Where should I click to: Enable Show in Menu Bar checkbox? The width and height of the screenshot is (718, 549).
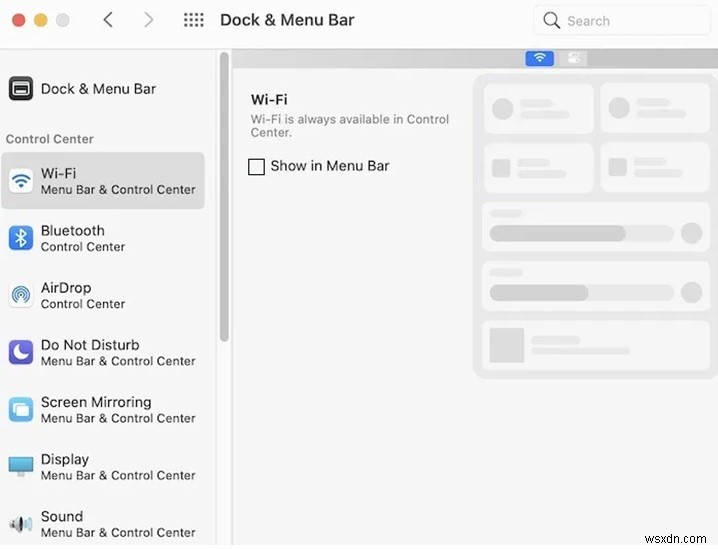256,167
